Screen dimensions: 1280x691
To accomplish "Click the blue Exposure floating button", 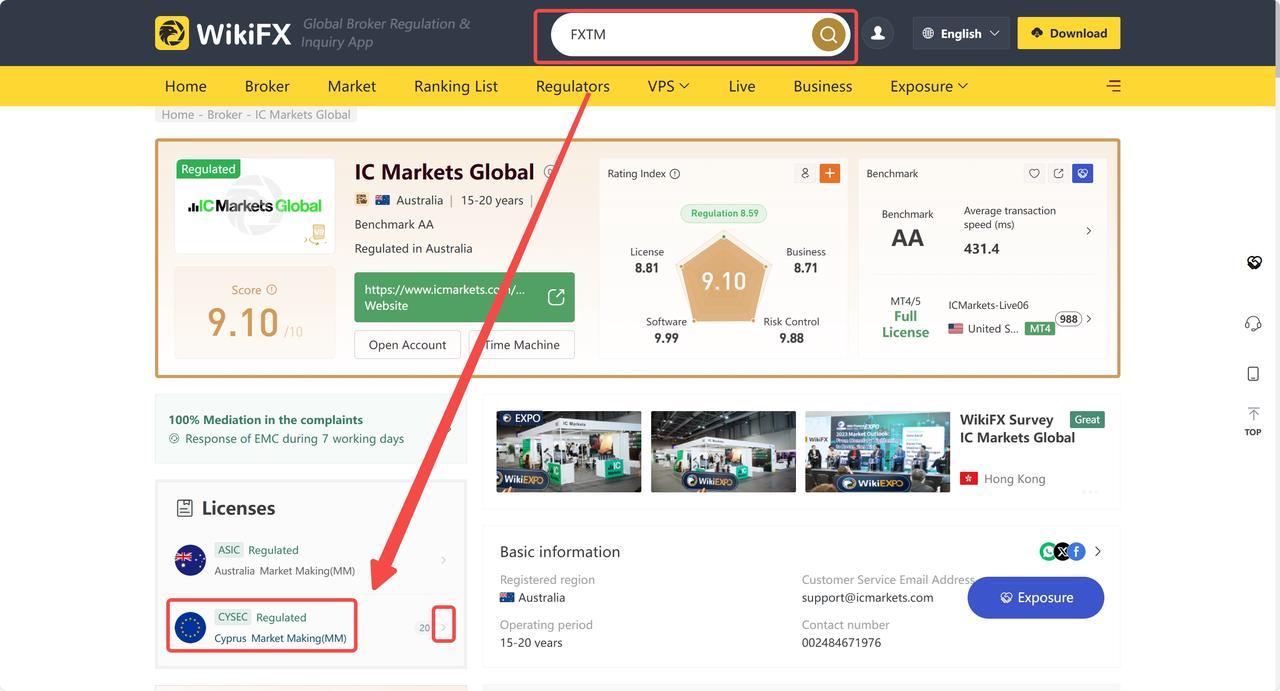I will 1036,597.
